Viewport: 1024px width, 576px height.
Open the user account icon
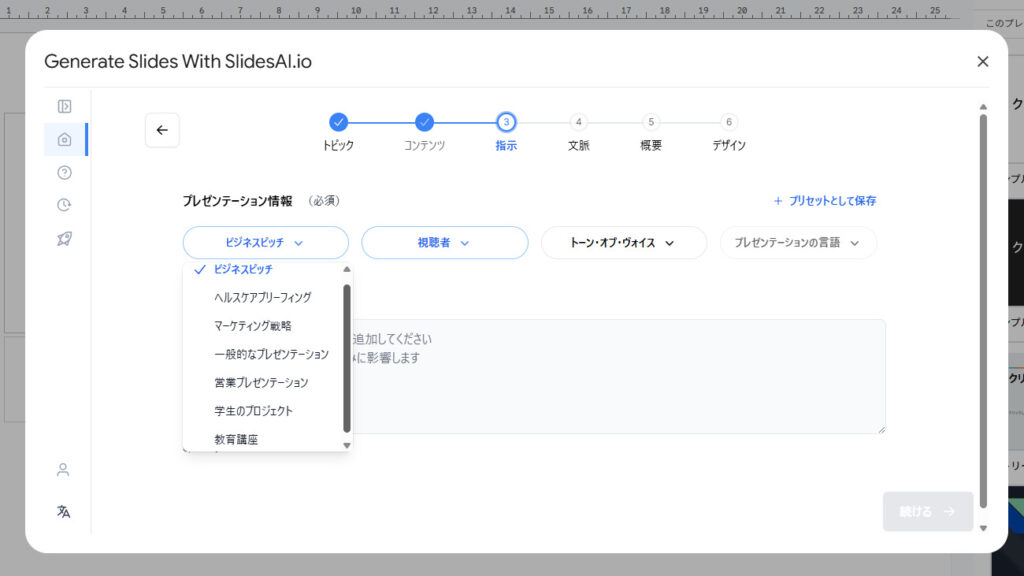click(63, 470)
